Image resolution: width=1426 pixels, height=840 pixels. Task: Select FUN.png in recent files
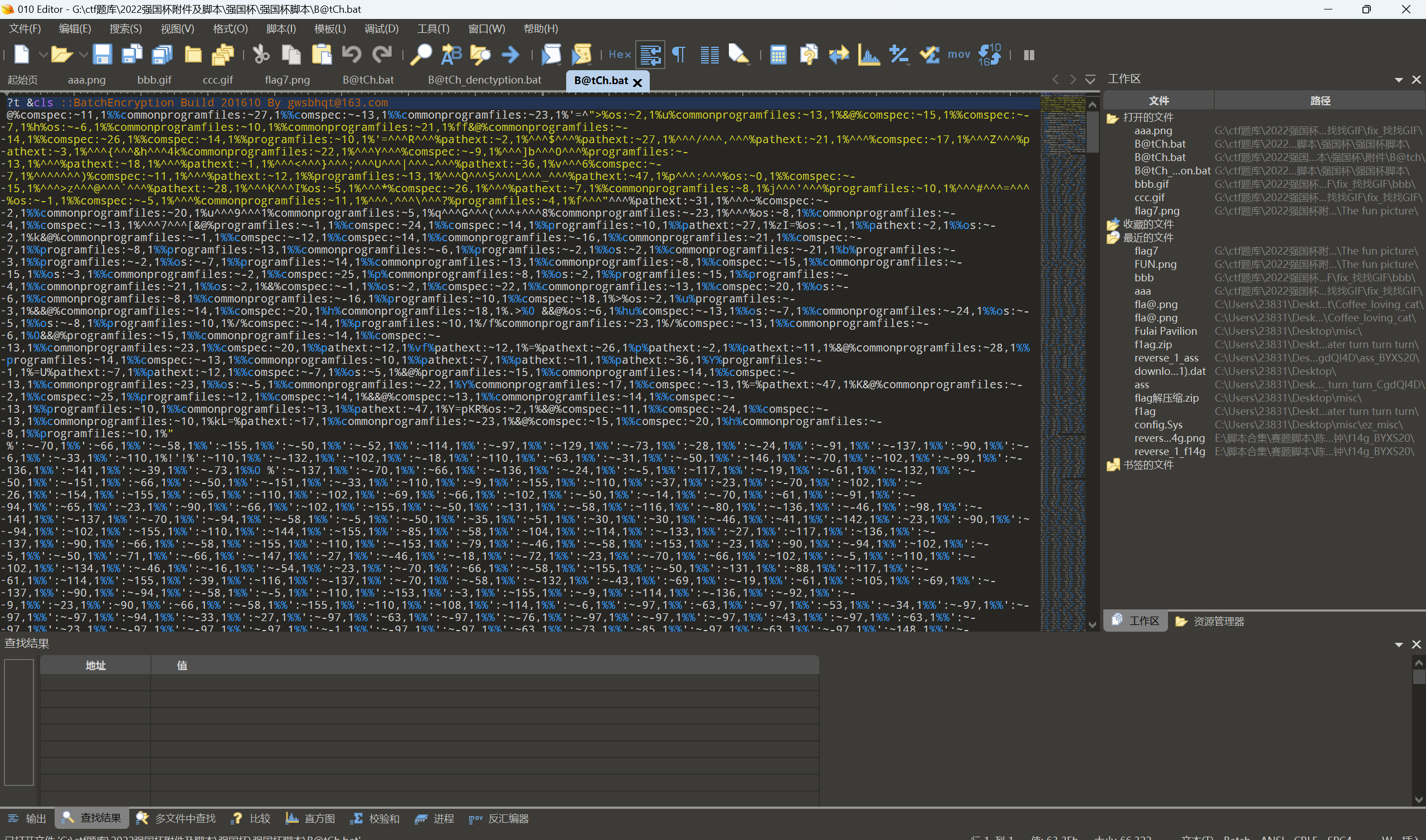(1155, 265)
